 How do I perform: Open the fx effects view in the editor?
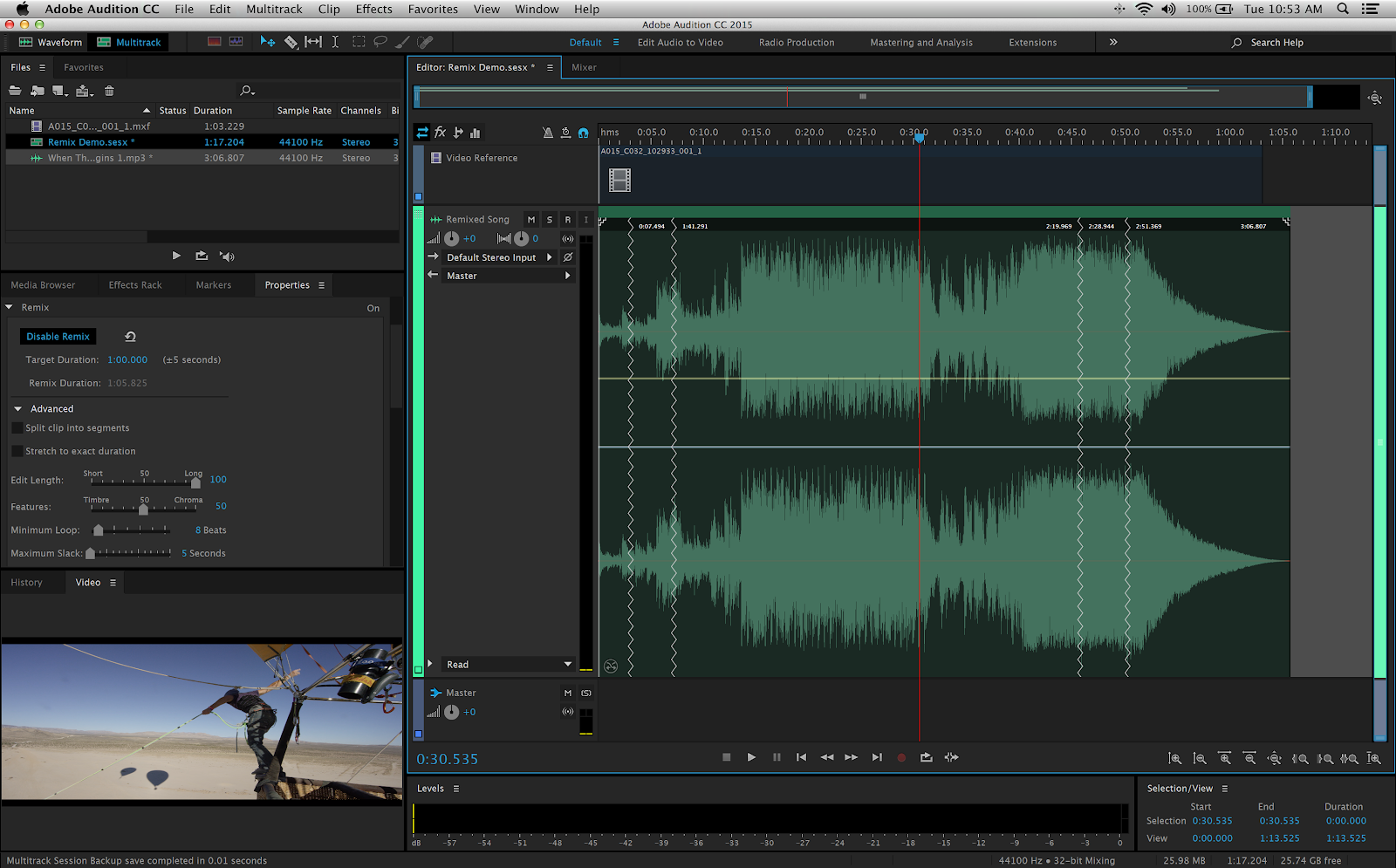click(x=441, y=133)
